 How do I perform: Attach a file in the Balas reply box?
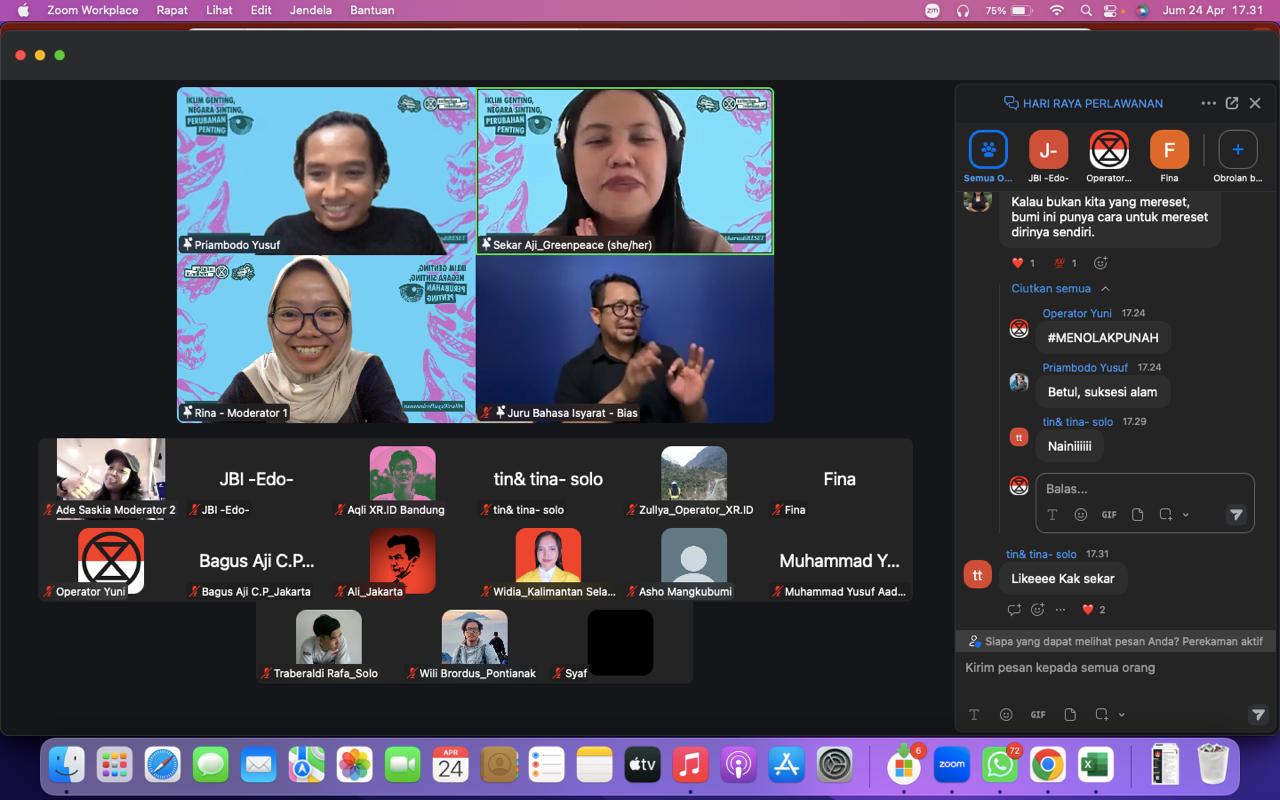click(x=1137, y=514)
